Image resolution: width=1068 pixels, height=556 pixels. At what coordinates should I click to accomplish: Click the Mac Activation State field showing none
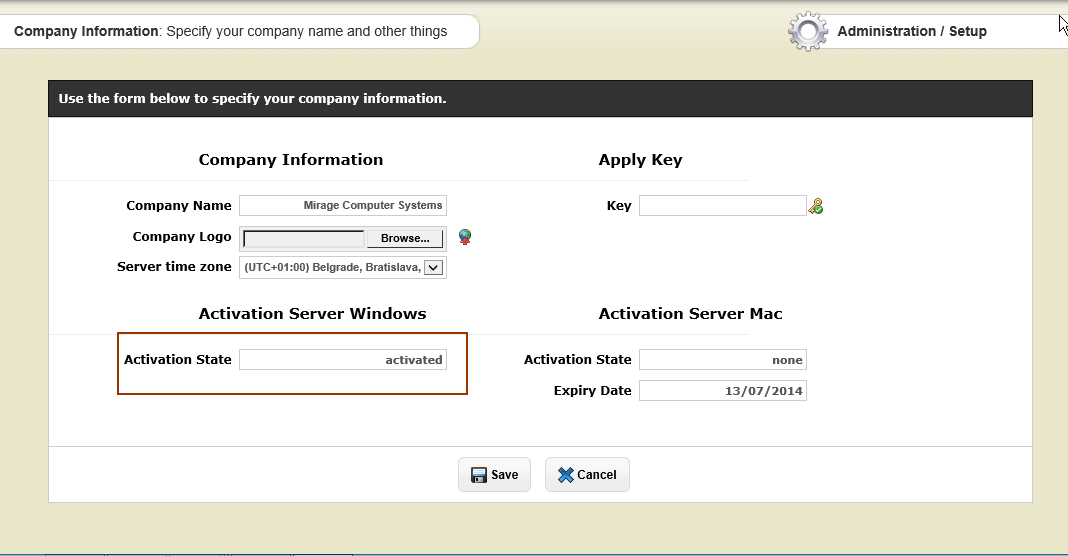(722, 360)
